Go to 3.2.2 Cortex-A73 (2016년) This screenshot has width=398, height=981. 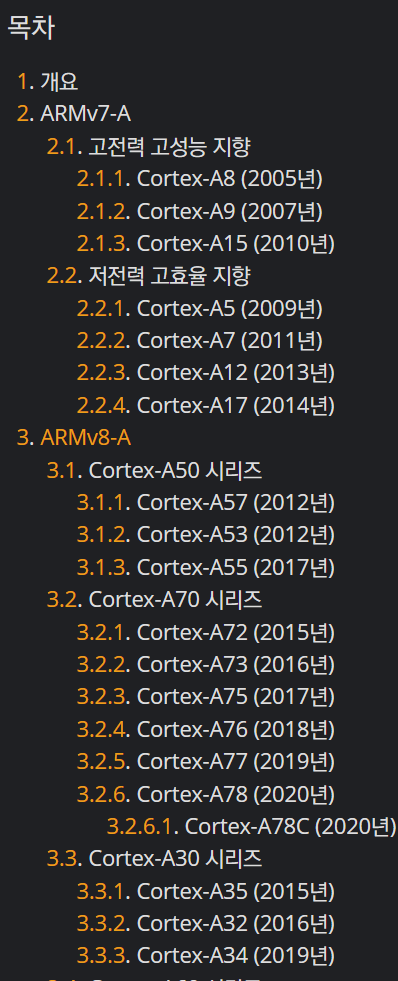click(206, 665)
